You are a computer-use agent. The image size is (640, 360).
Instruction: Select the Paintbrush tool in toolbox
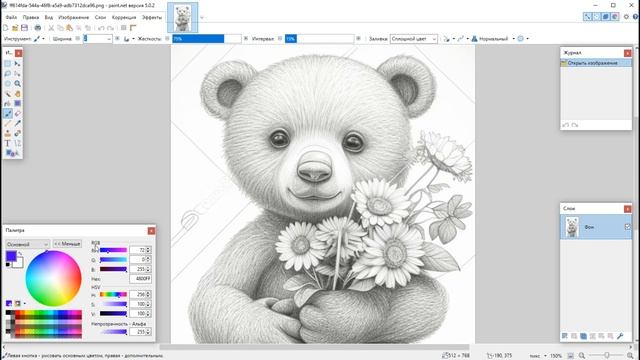(x=8, y=113)
